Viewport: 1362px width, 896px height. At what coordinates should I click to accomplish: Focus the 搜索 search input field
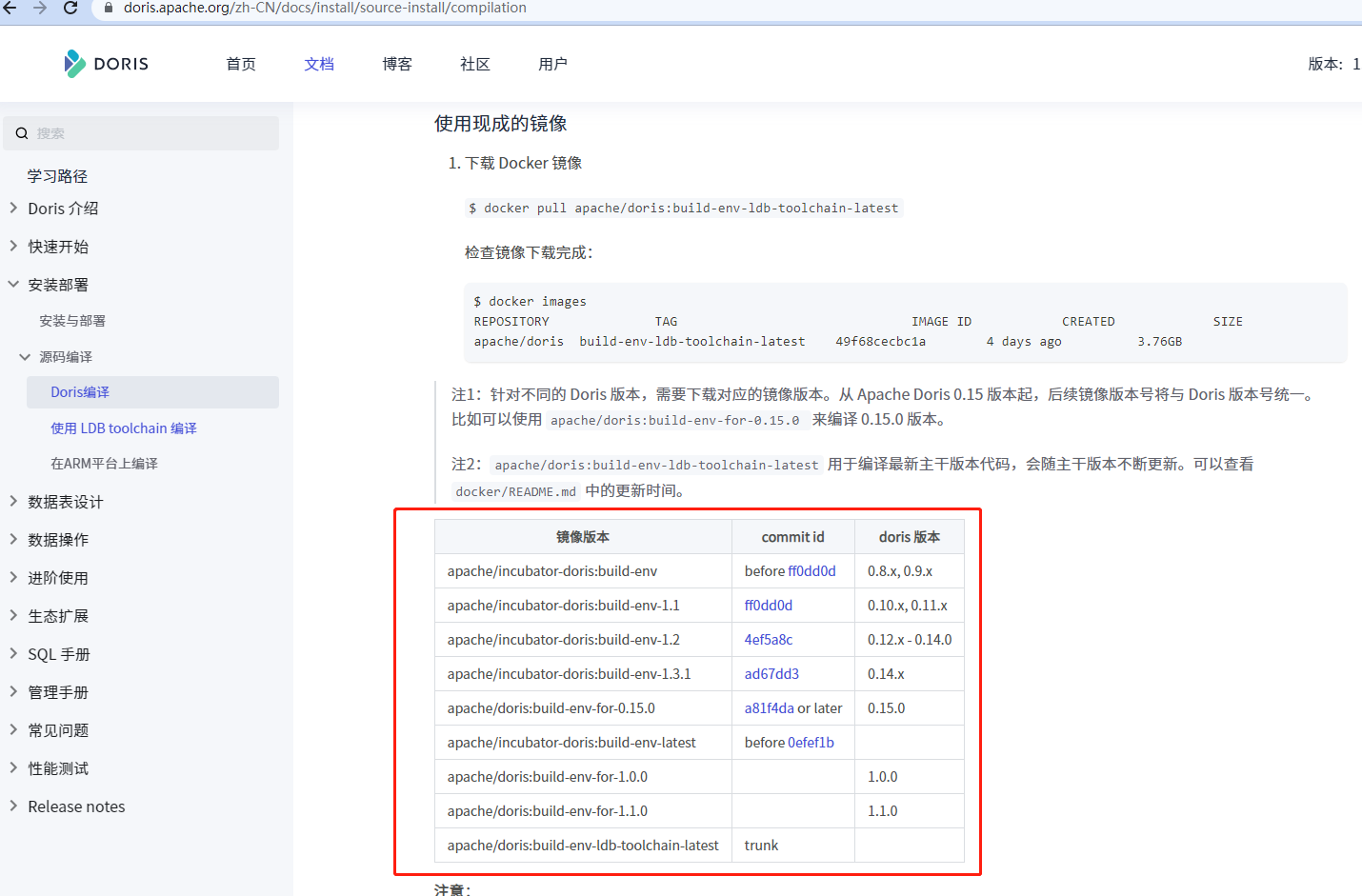pyautogui.click(x=141, y=133)
